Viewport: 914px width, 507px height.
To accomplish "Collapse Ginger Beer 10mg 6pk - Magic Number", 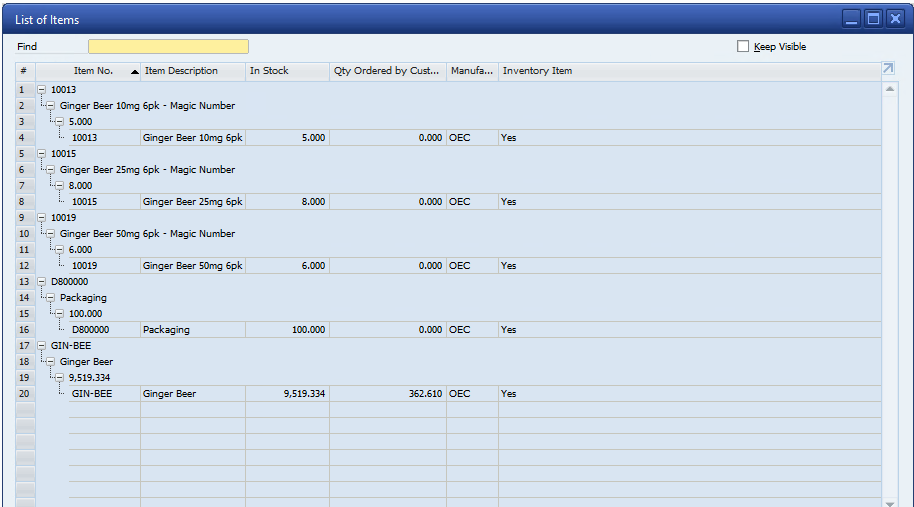I will (x=51, y=105).
